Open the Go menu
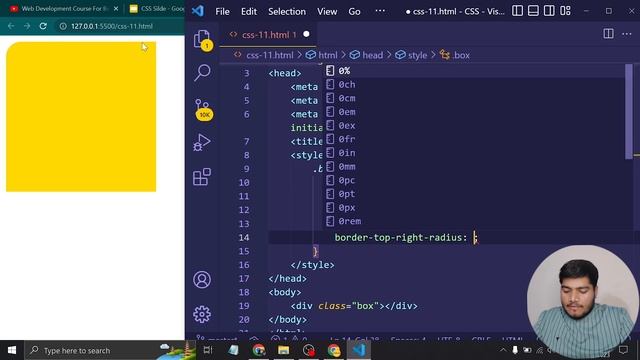Screen dimensions: 640x360 [x=354, y=11]
